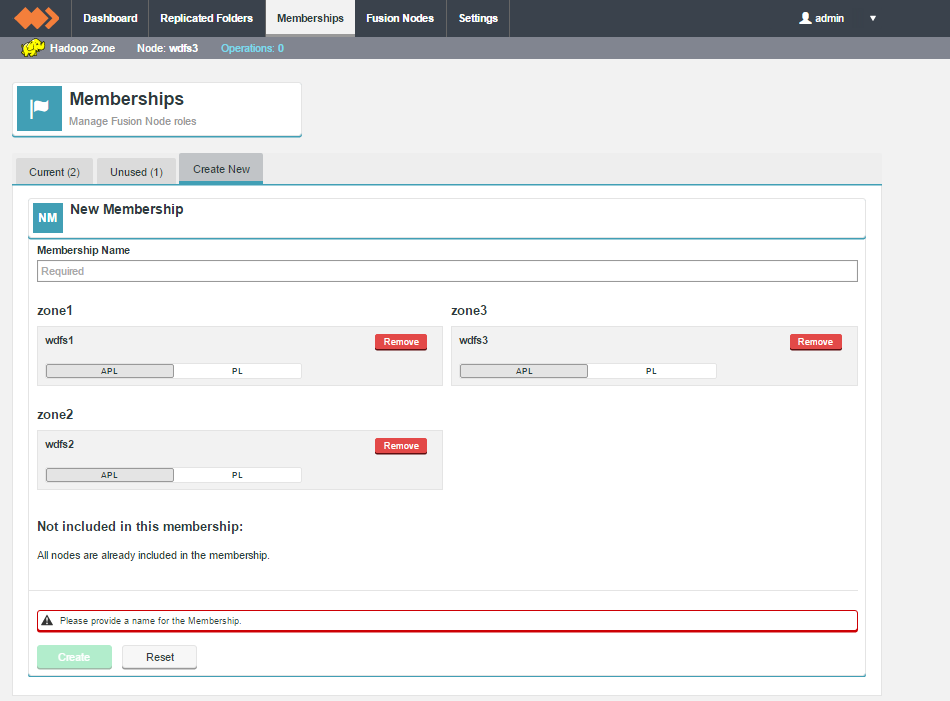
Task: Switch to the Current (2) tab
Action: [x=55, y=171]
